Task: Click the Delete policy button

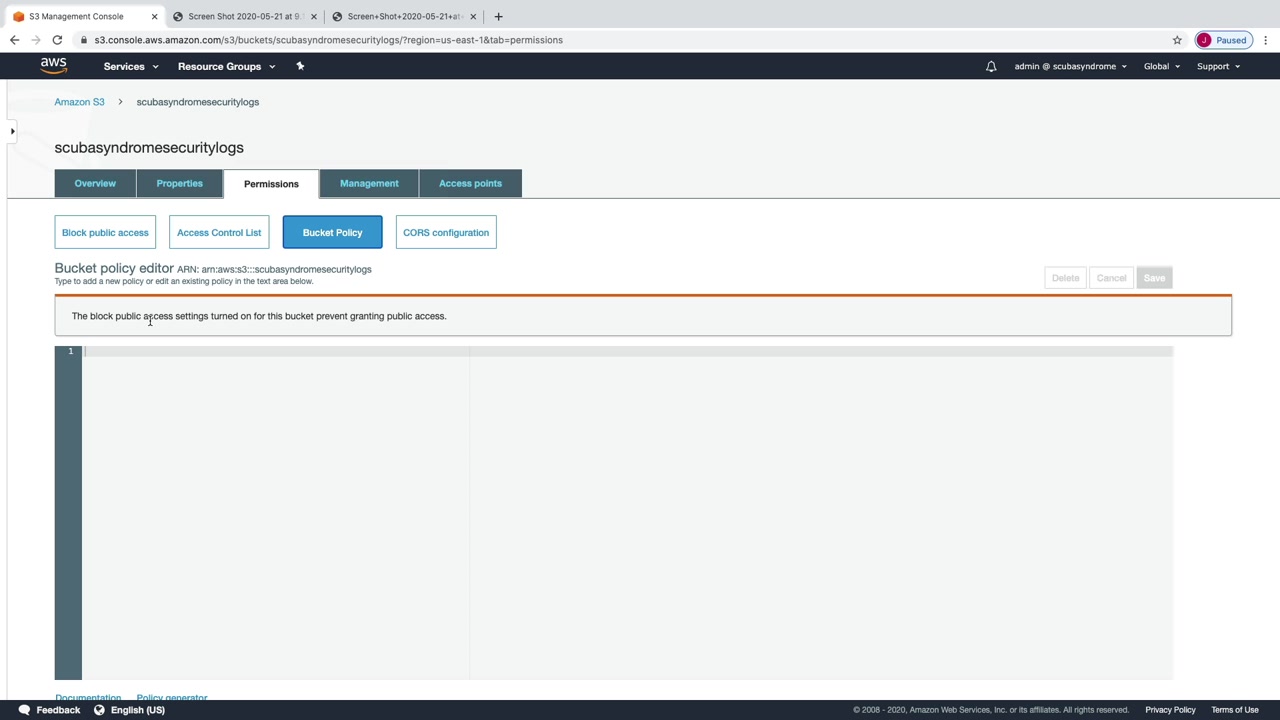Action: 1065,278
